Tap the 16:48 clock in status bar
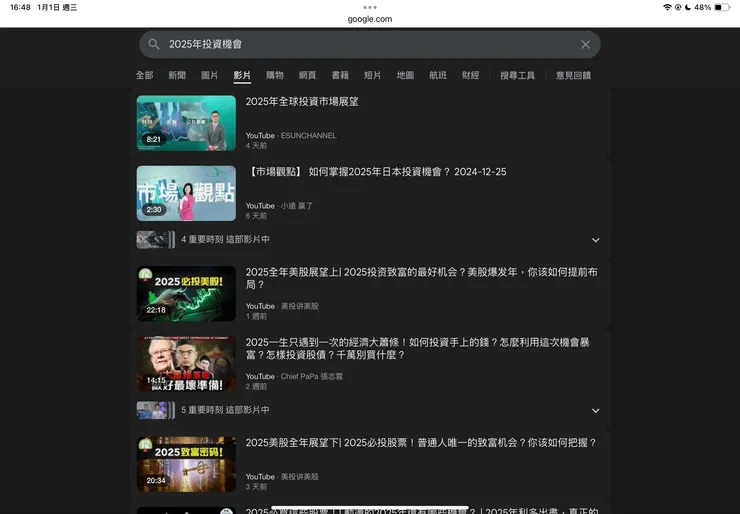Viewport: 740px width, 514px height. (x=20, y=7)
